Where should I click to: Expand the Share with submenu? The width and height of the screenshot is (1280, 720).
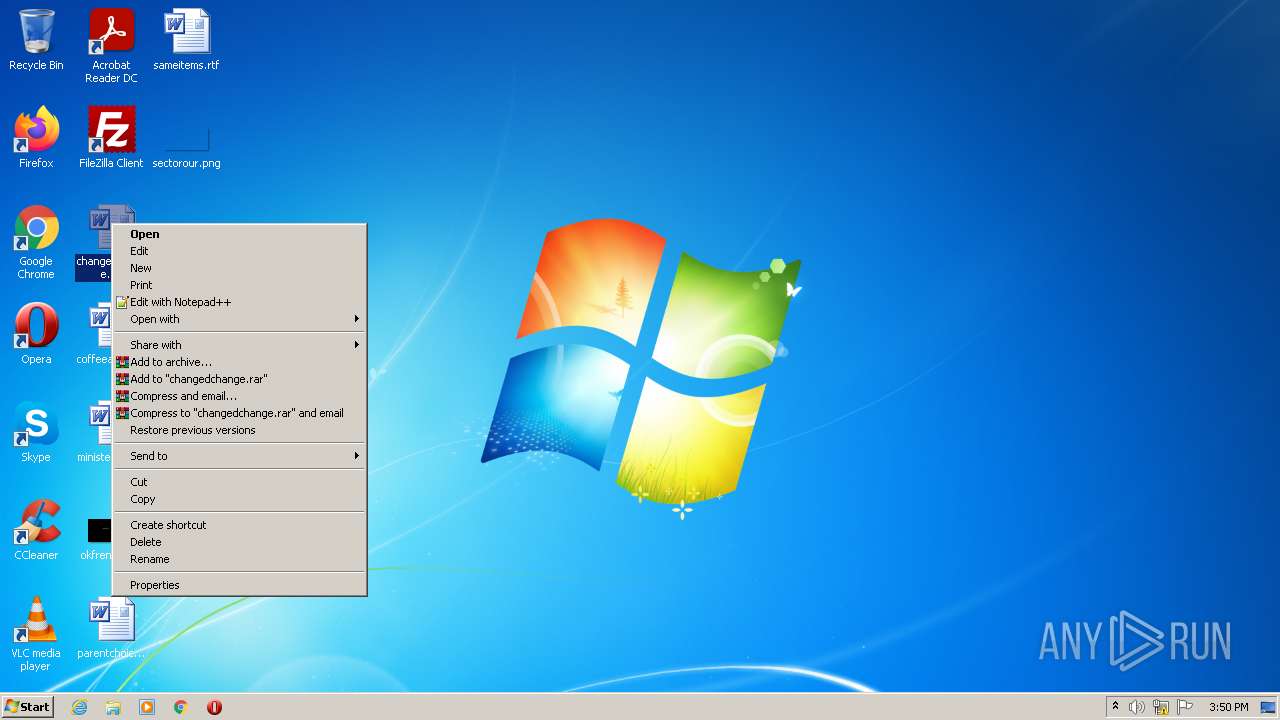239,345
